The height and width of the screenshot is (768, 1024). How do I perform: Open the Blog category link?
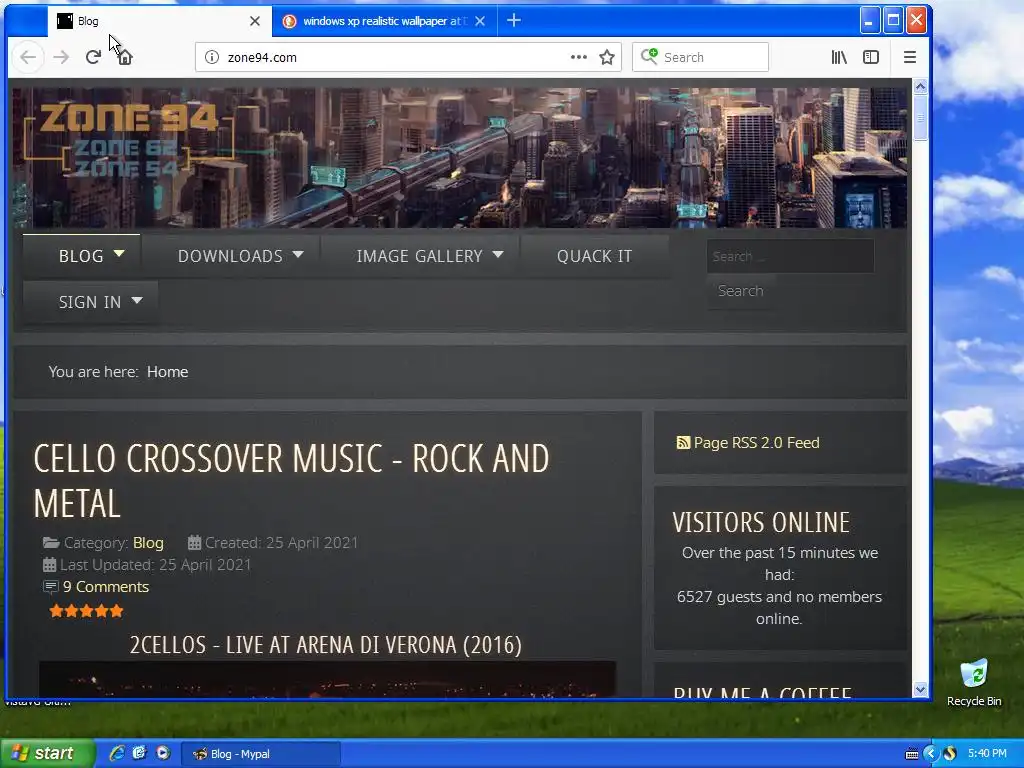pos(148,543)
